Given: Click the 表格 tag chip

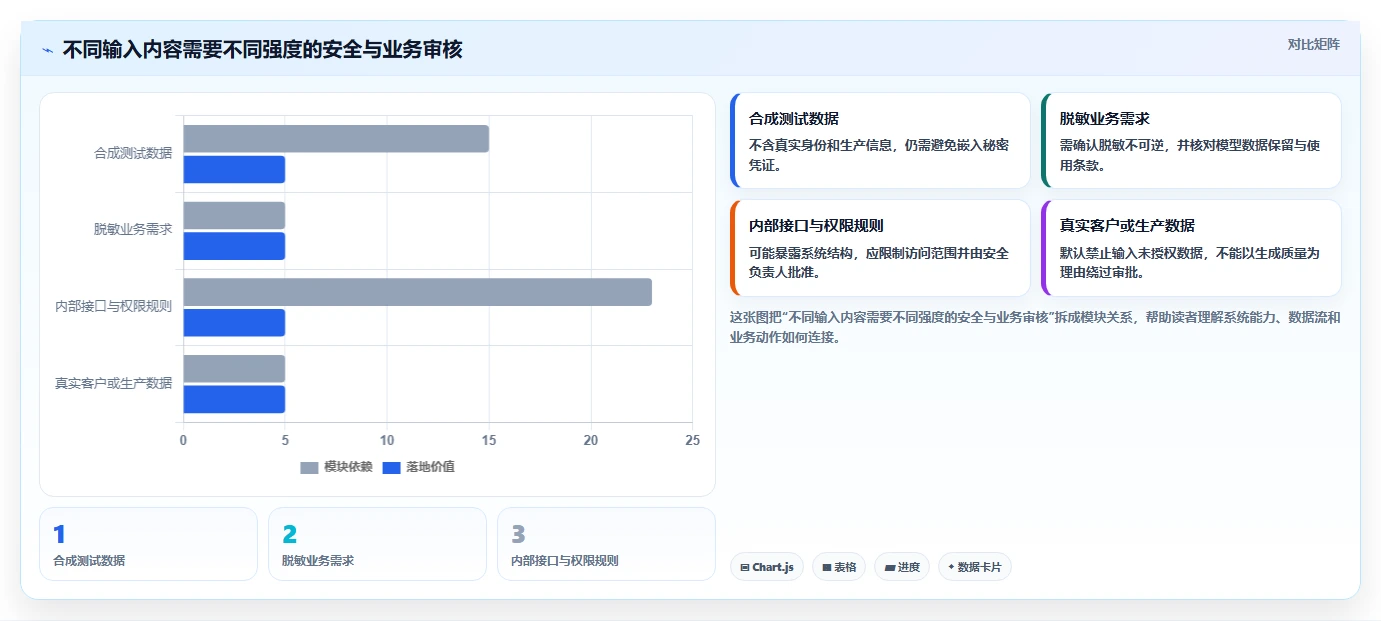Looking at the screenshot, I should pyautogui.click(x=839, y=567).
